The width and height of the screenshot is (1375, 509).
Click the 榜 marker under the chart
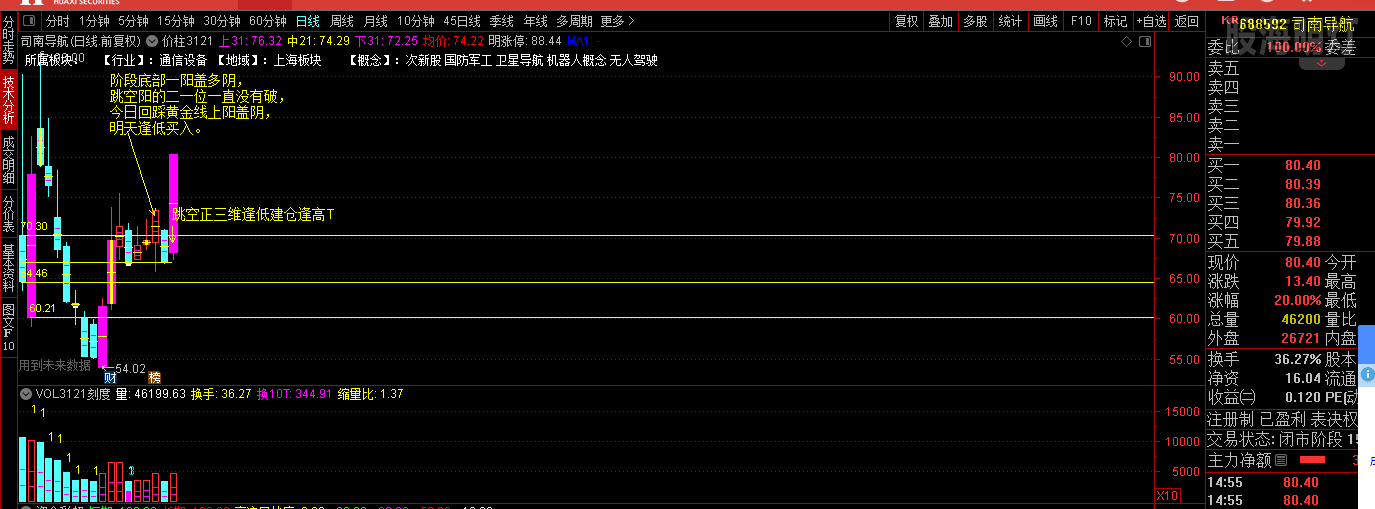coord(154,377)
